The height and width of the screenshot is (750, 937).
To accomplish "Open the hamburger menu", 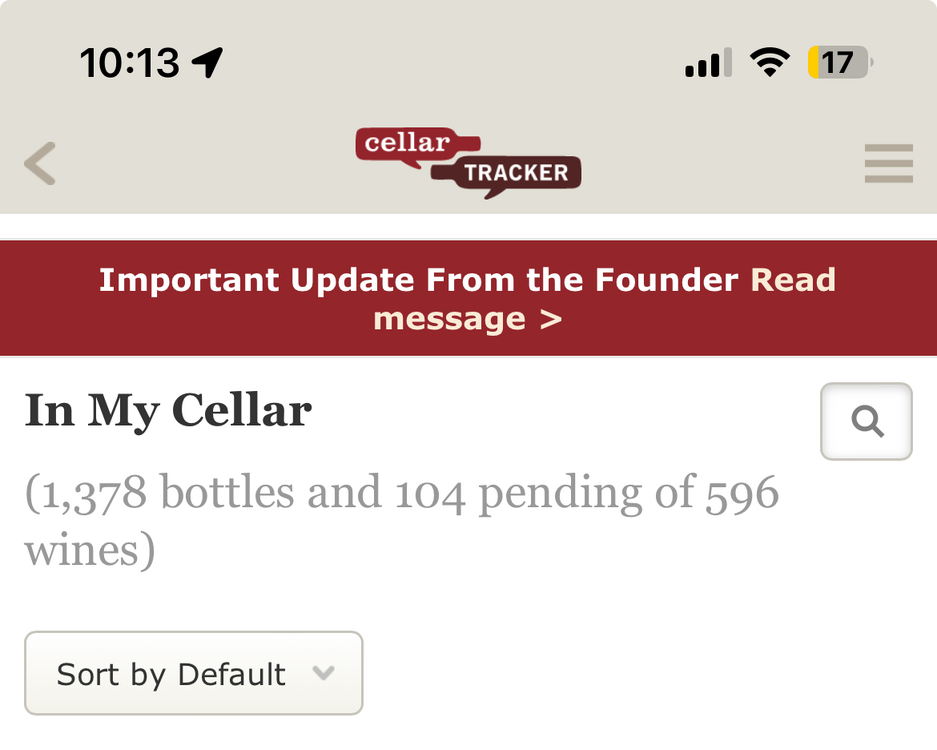I will (888, 164).
